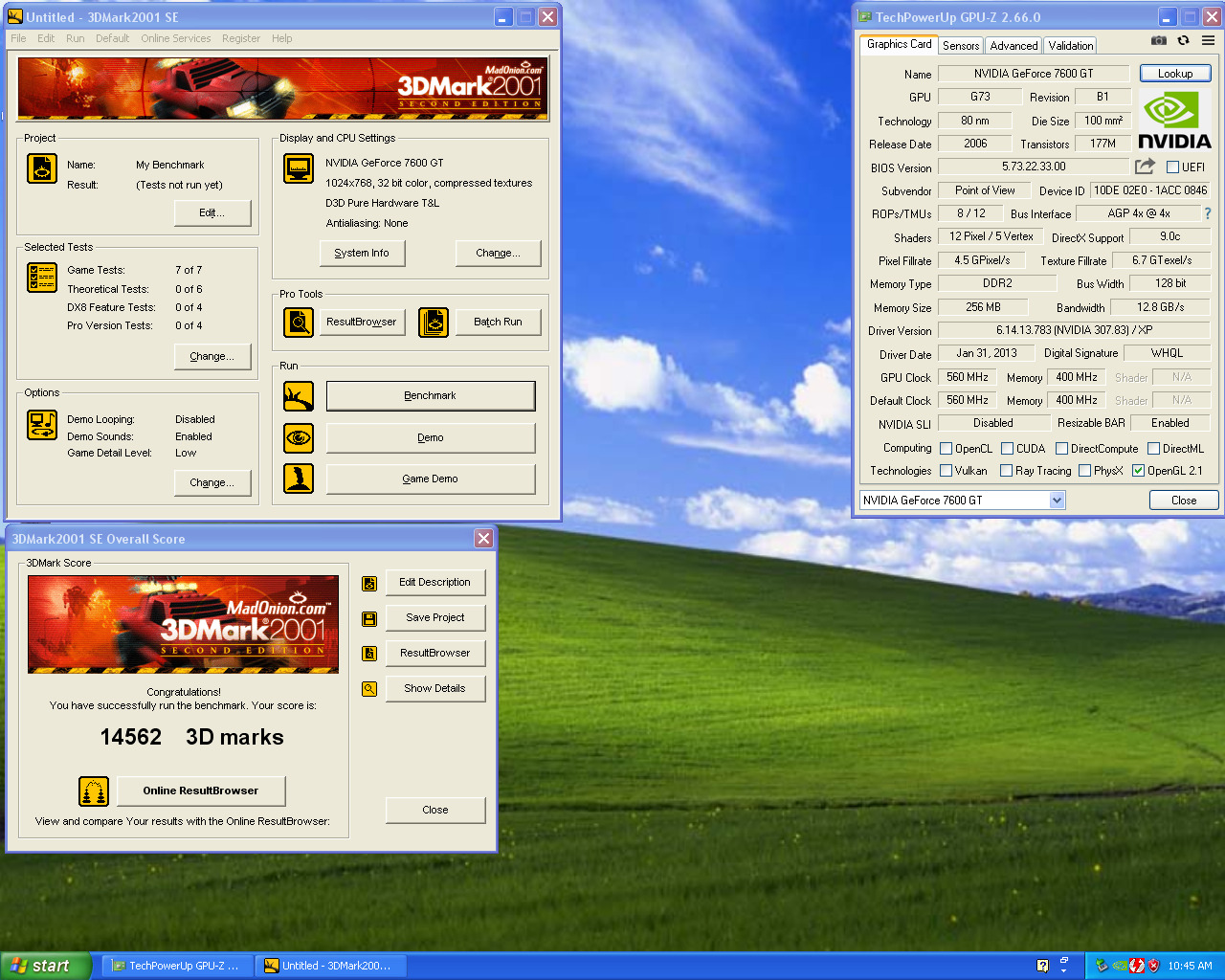Click the Save Project floppy disk icon
1225x980 pixels.
369,619
